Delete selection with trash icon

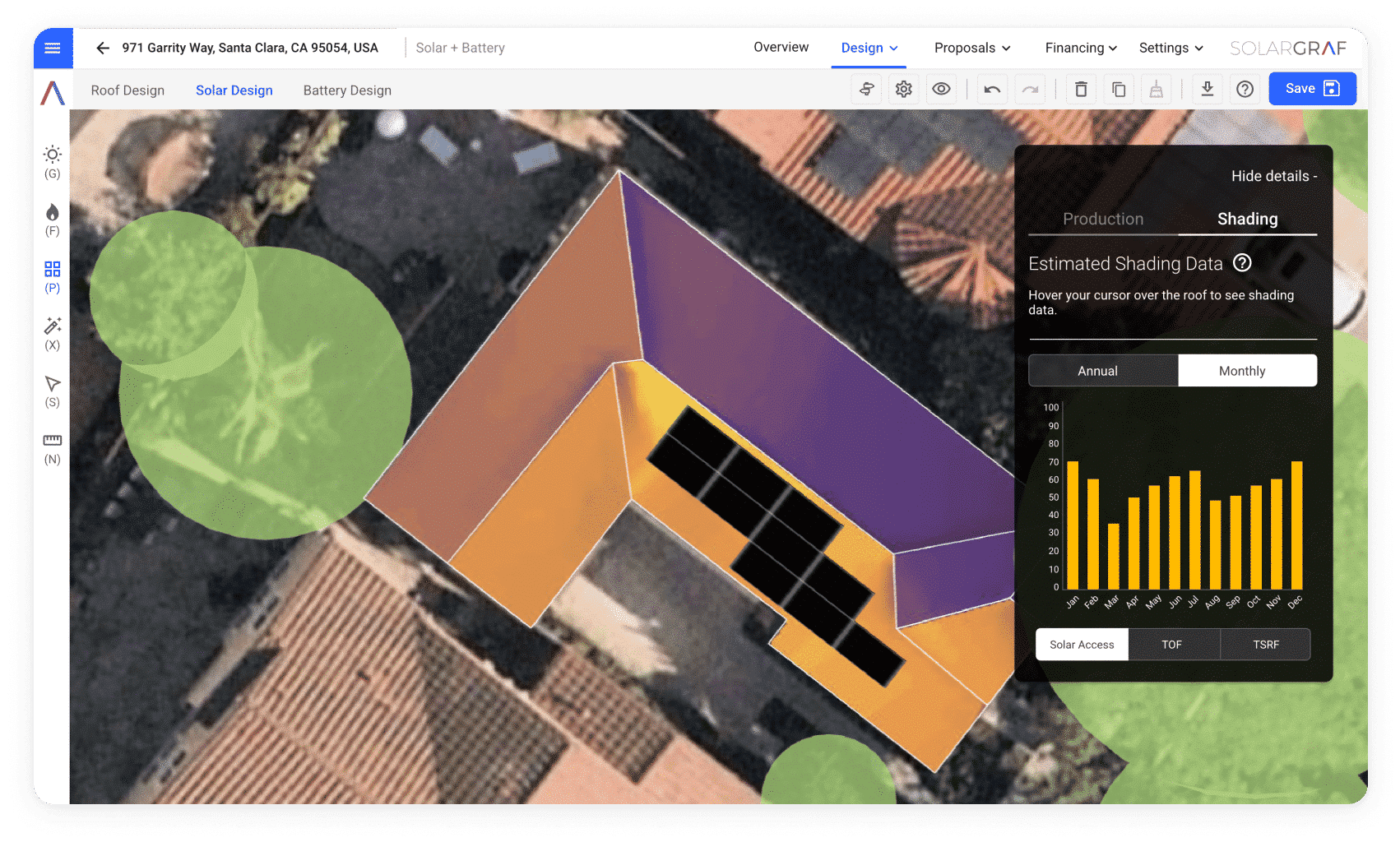click(x=1081, y=89)
